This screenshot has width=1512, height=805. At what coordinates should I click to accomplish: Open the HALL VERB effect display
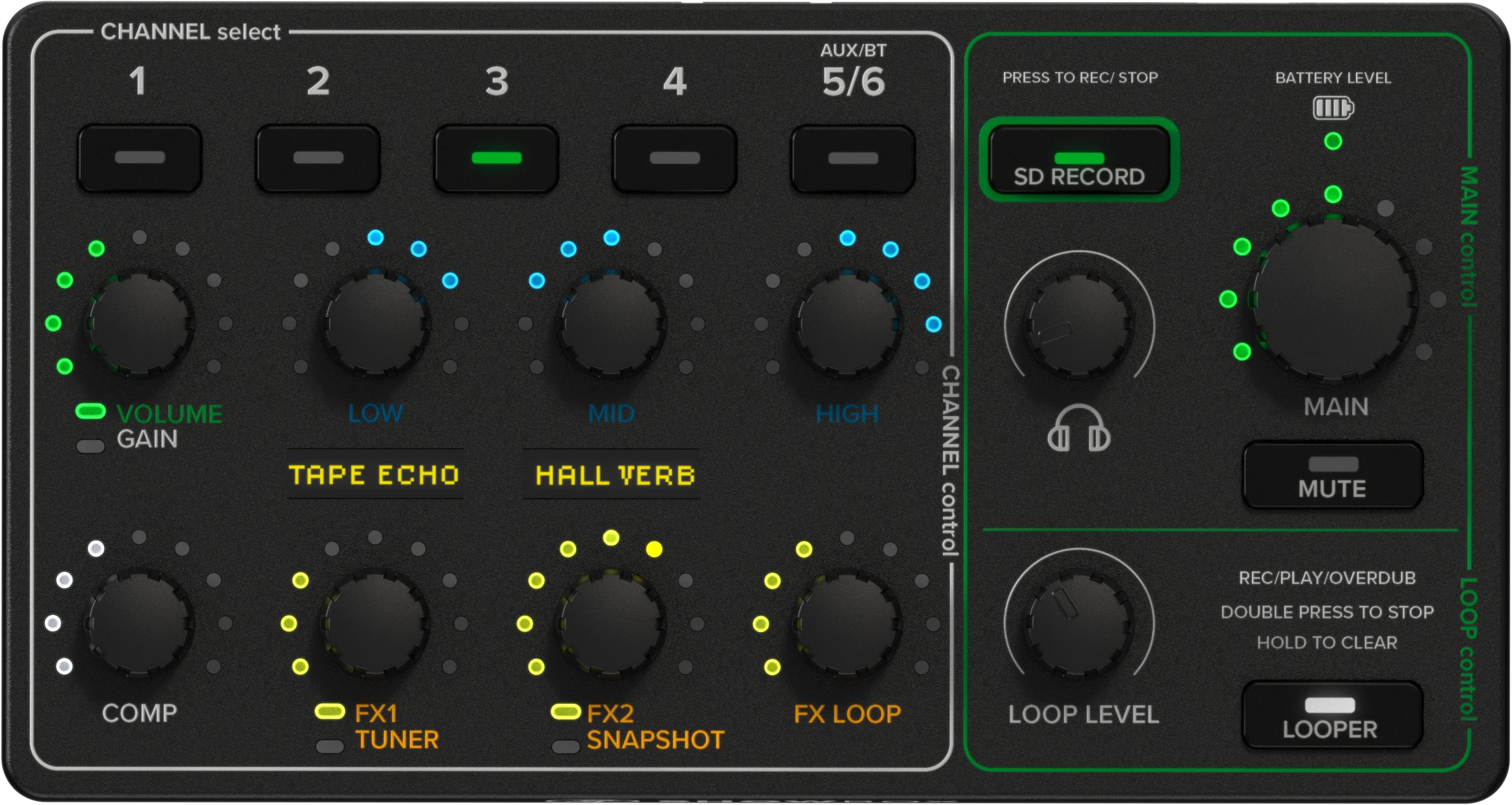(x=612, y=475)
